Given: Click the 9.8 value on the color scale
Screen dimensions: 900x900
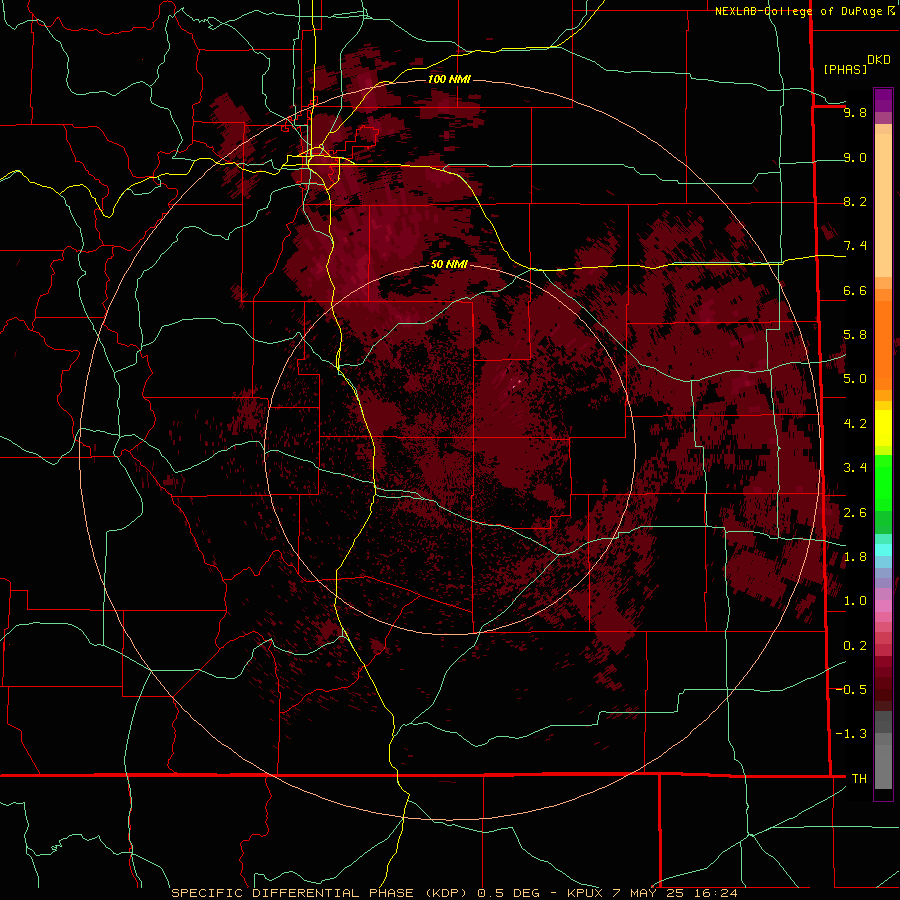Looking at the screenshot, I should 855,113.
